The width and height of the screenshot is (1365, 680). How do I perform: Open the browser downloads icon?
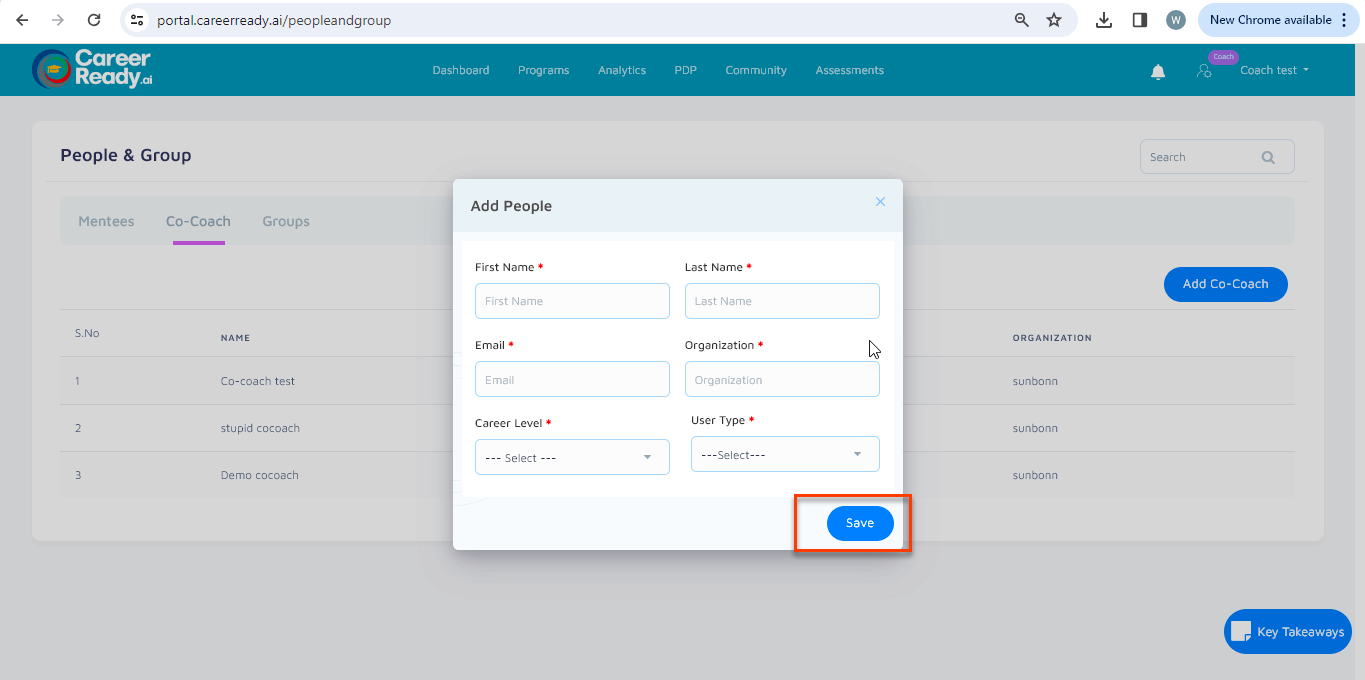[x=1104, y=20]
